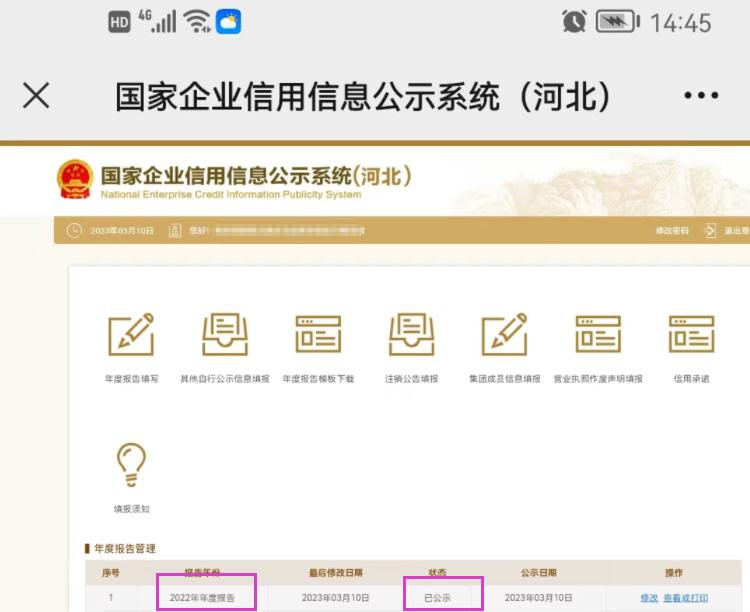Click 修改 link for the 2022 report
The image size is (750, 612).
click(x=649, y=598)
